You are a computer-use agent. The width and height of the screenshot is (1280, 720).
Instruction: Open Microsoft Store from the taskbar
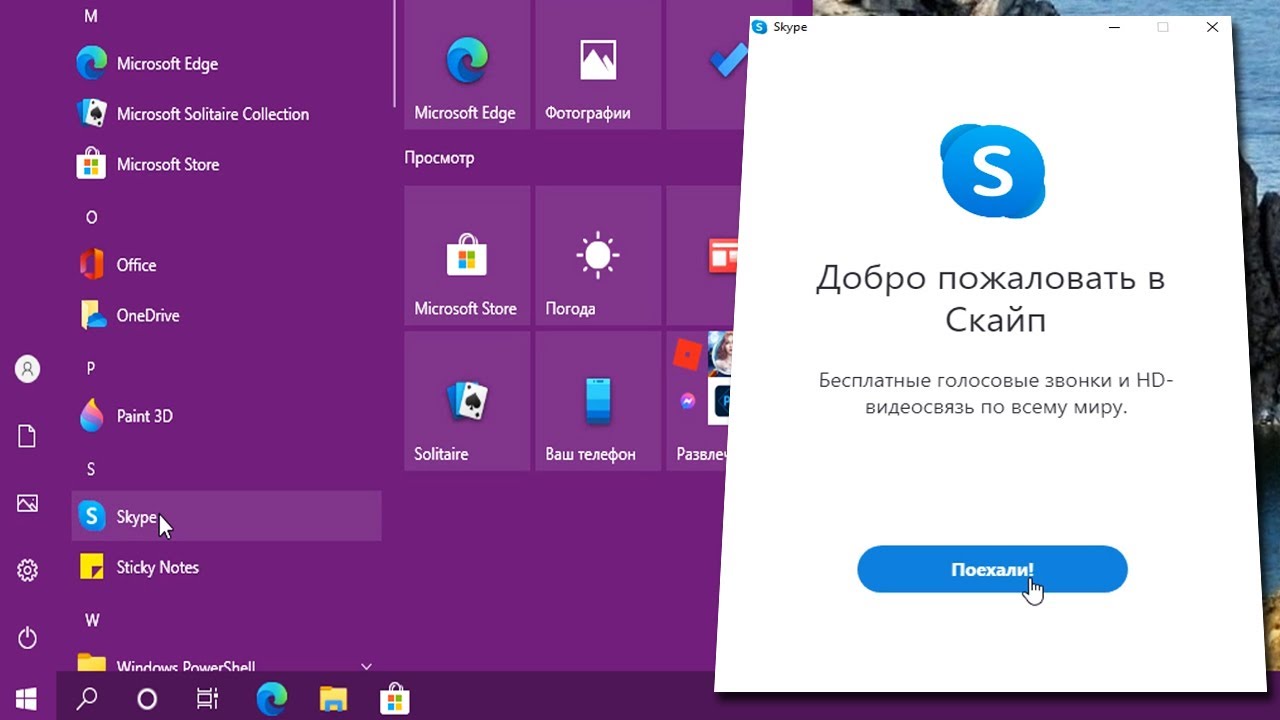(395, 698)
